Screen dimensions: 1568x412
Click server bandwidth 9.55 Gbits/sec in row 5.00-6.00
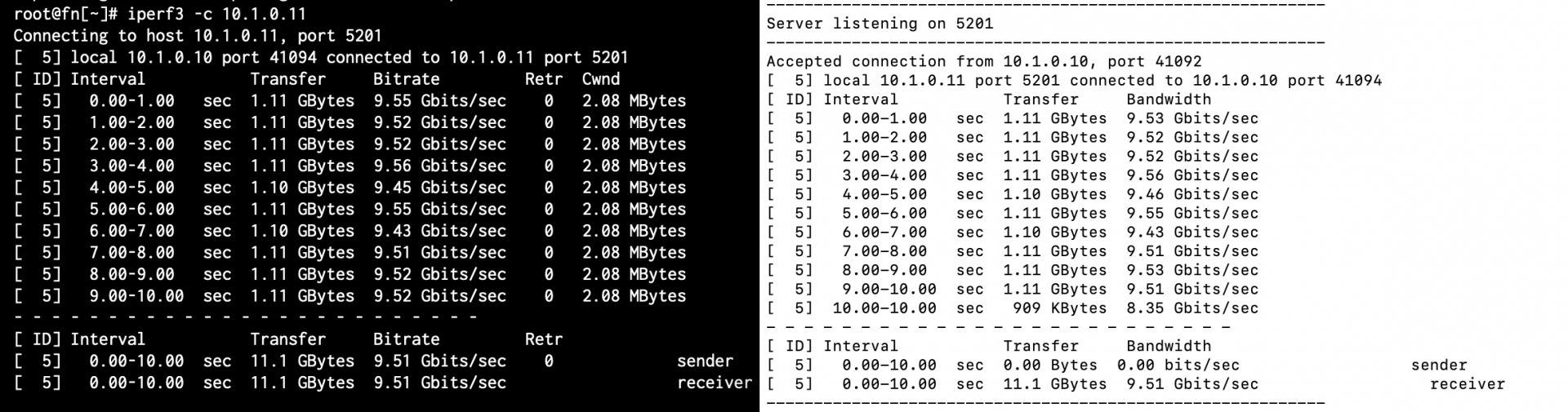pyautogui.click(x=1192, y=213)
